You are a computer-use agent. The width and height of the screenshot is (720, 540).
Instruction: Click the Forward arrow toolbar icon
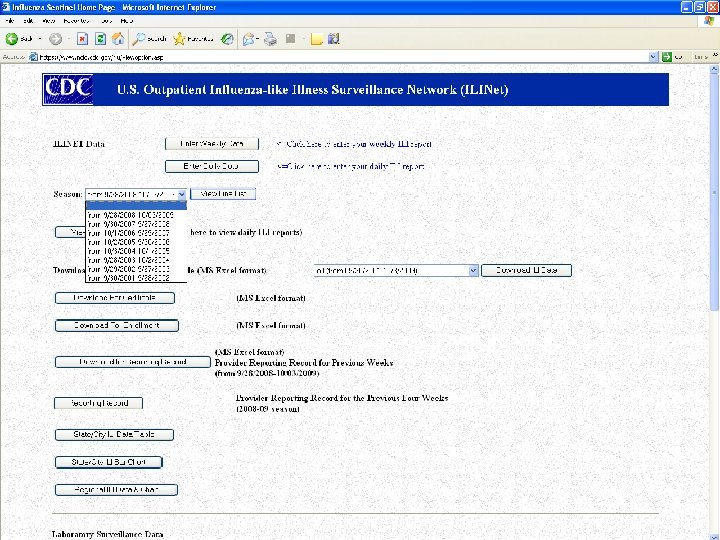point(55,39)
